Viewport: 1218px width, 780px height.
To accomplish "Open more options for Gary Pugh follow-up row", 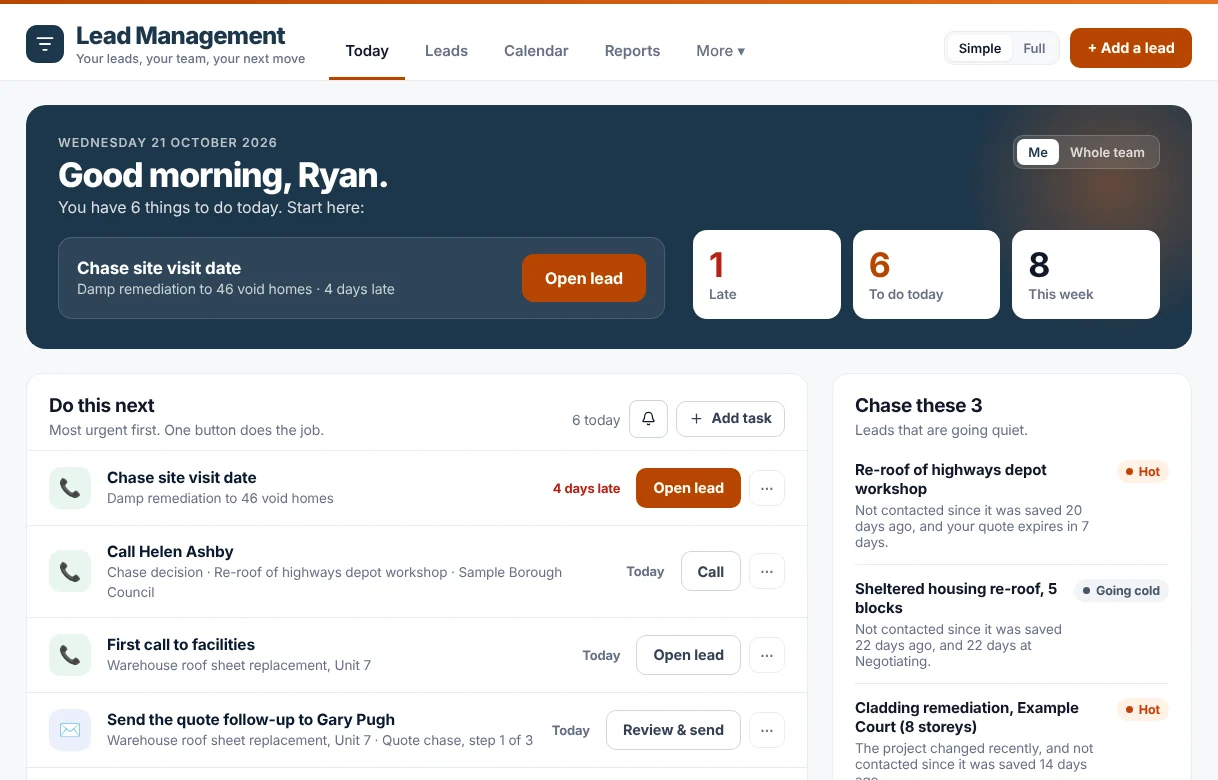I will (767, 730).
